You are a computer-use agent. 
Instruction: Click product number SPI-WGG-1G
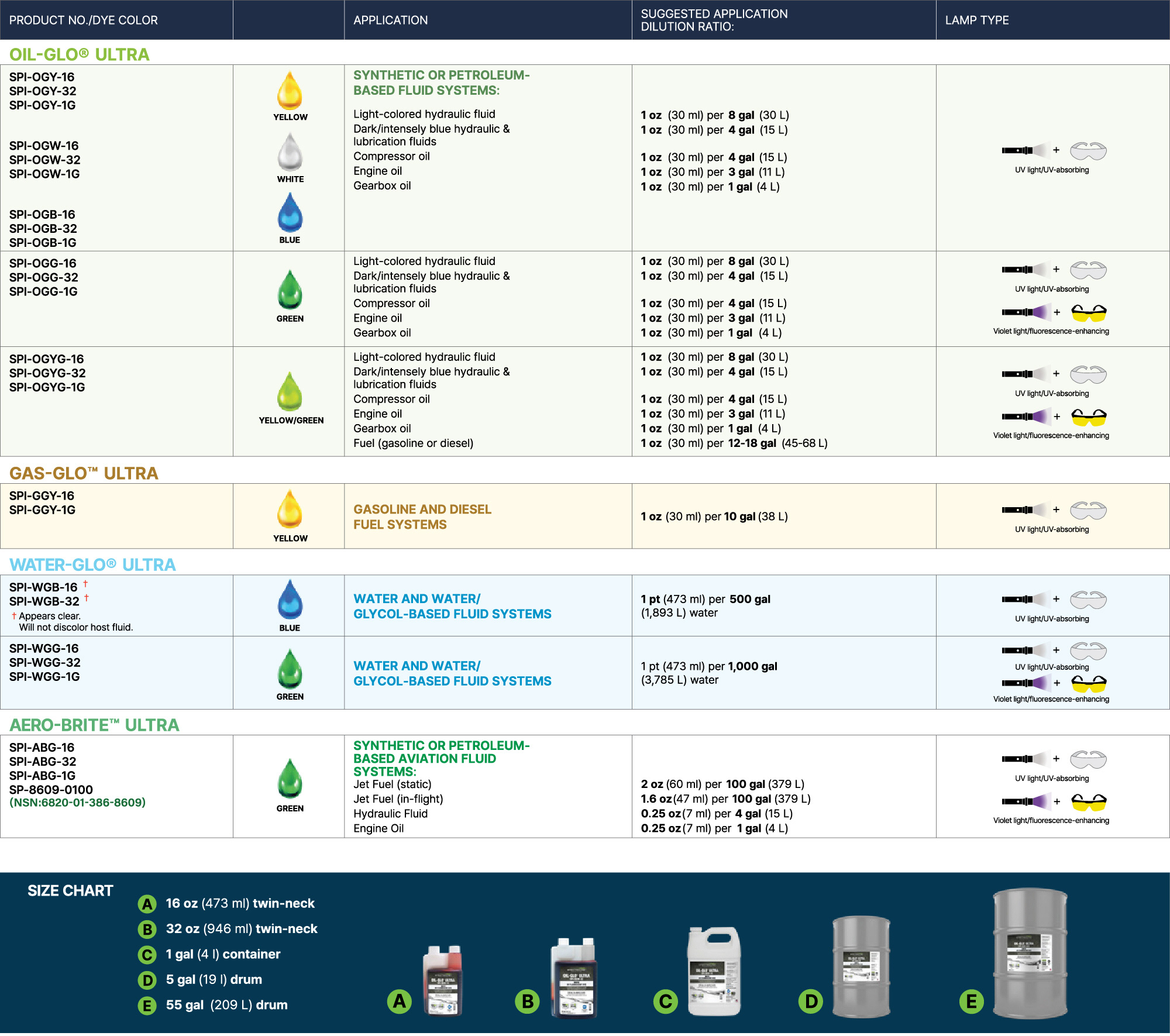pos(44,676)
